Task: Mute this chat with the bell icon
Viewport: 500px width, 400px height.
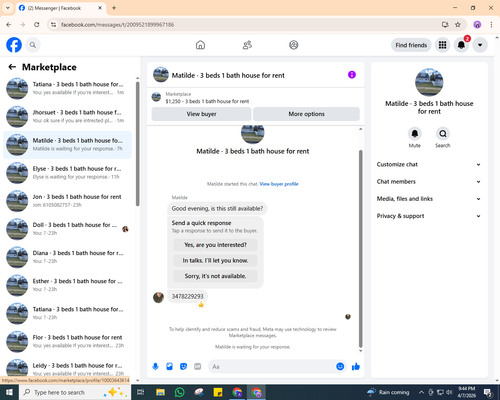Action: [415, 134]
